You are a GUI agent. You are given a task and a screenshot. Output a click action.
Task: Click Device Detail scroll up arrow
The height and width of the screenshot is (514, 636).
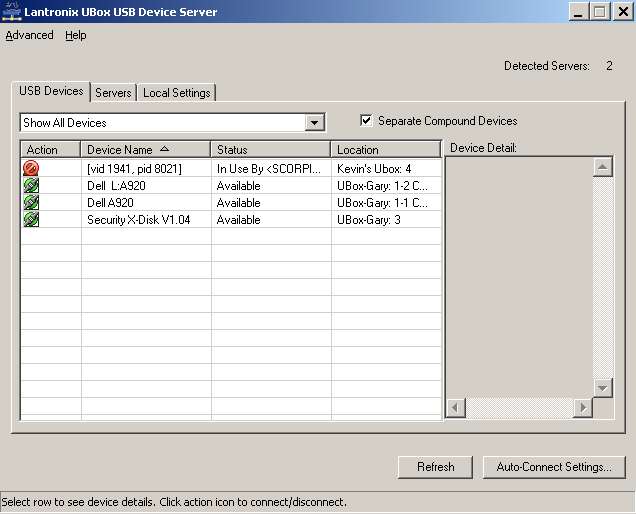click(x=602, y=167)
